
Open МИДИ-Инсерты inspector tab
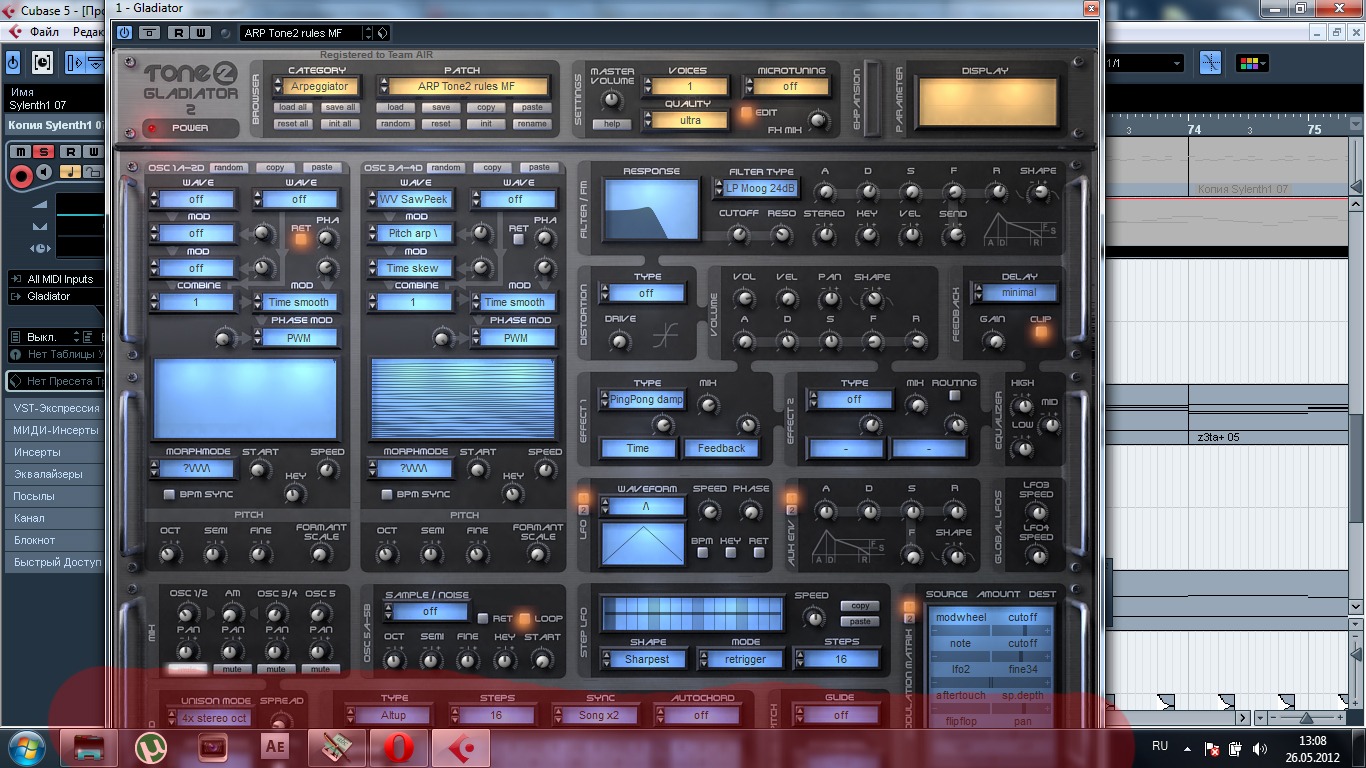56,430
